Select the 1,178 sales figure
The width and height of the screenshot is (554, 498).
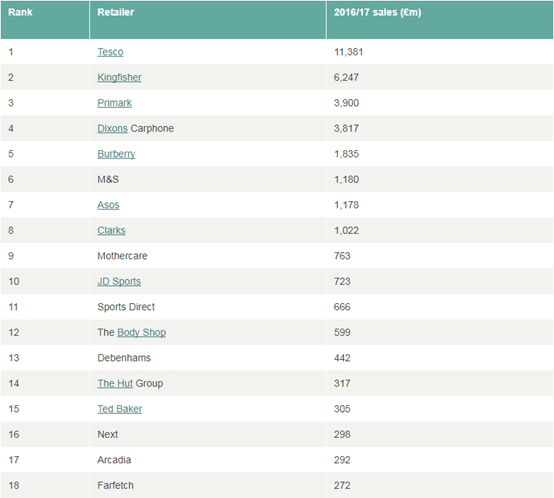346,205
